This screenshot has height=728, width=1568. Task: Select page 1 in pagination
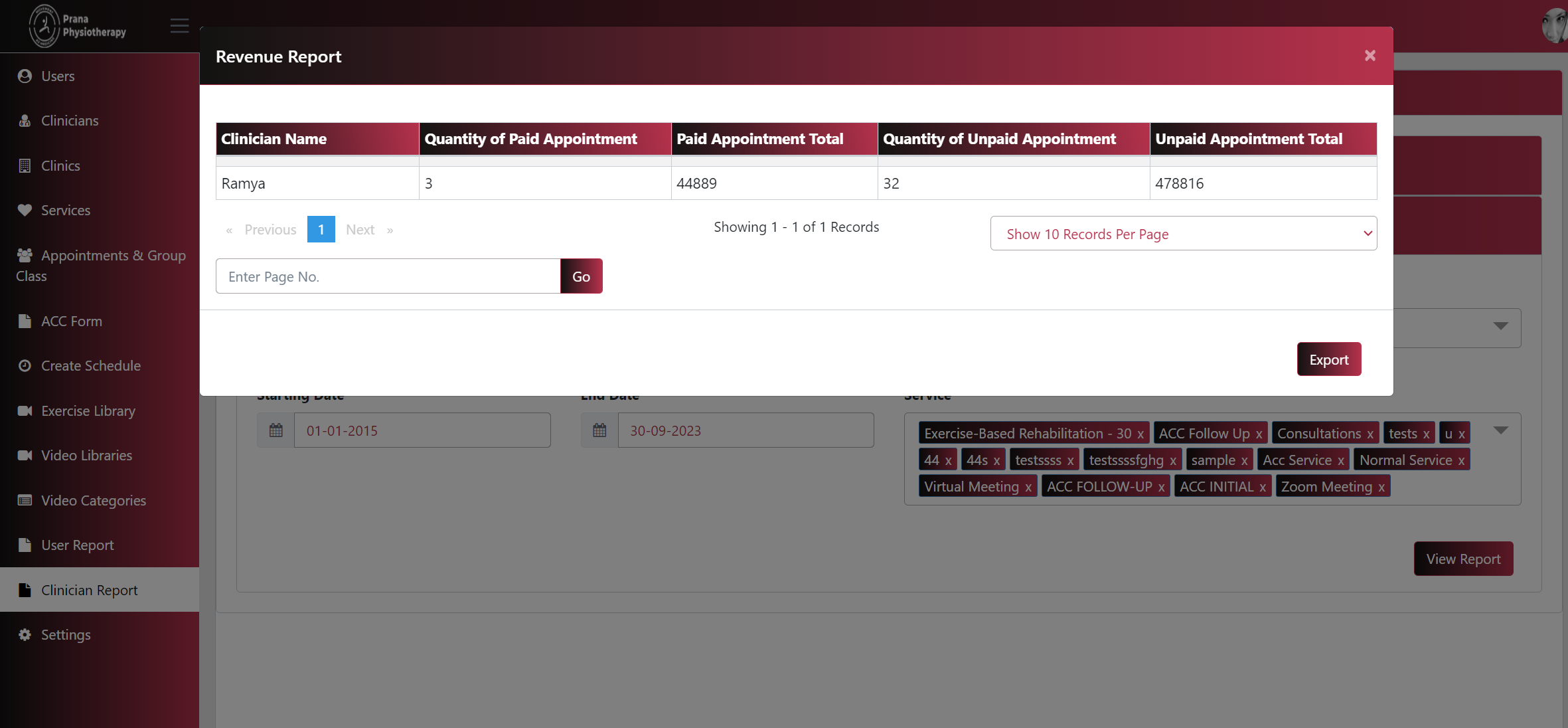(321, 230)
